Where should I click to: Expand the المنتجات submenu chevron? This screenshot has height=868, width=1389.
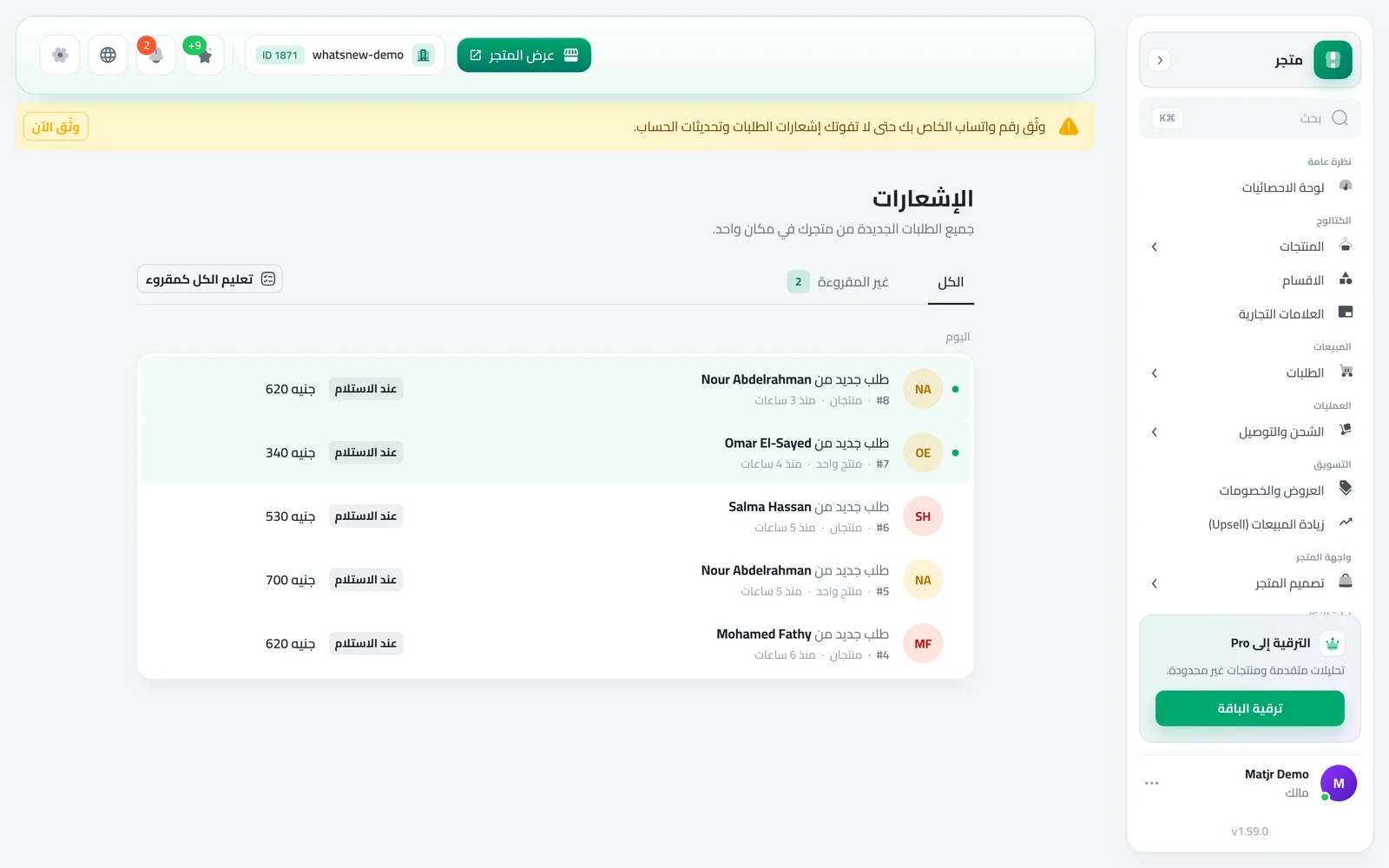click(1154, 247)
